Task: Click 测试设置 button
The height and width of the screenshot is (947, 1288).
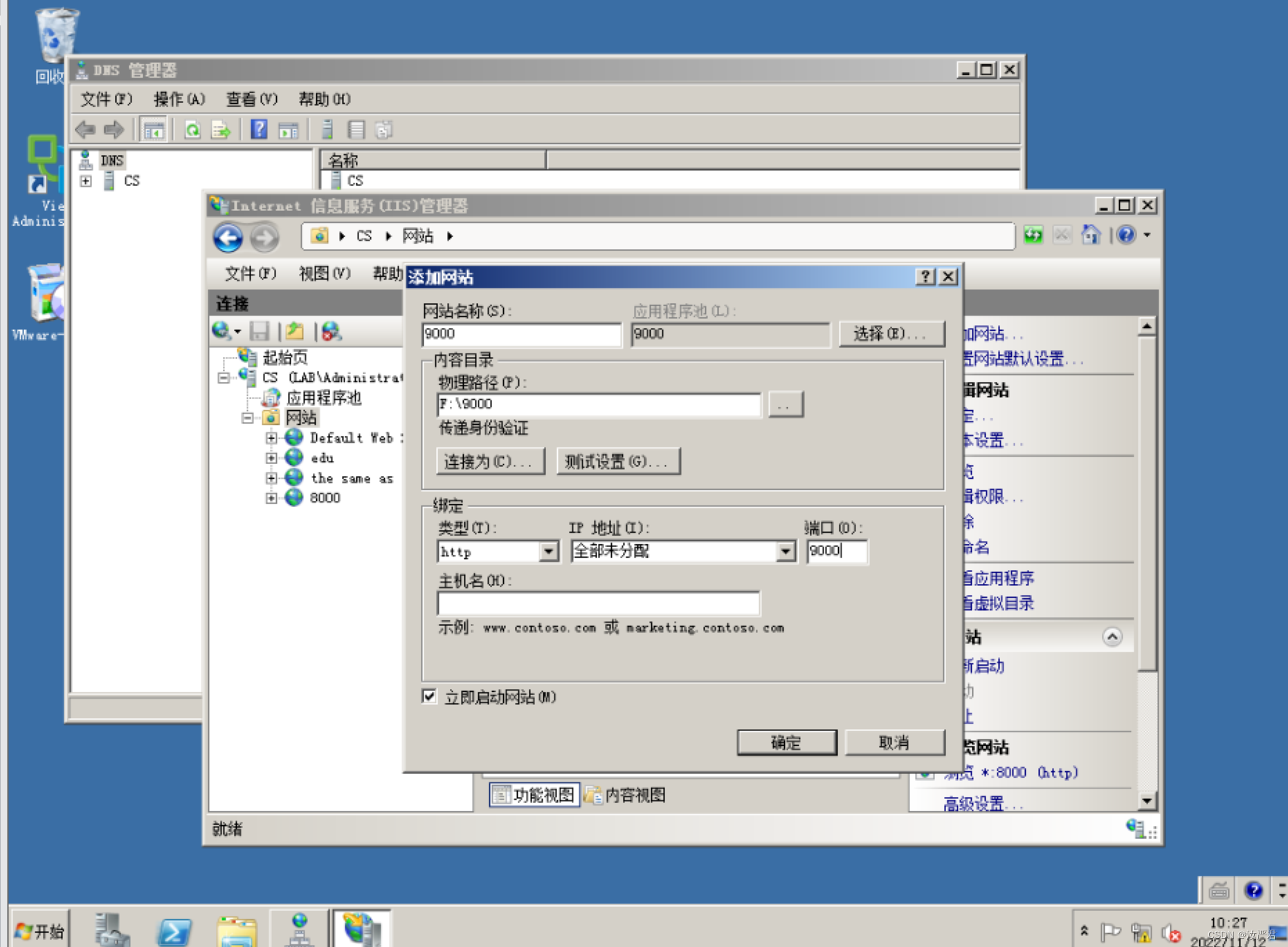Action: (x=618, y=461)
